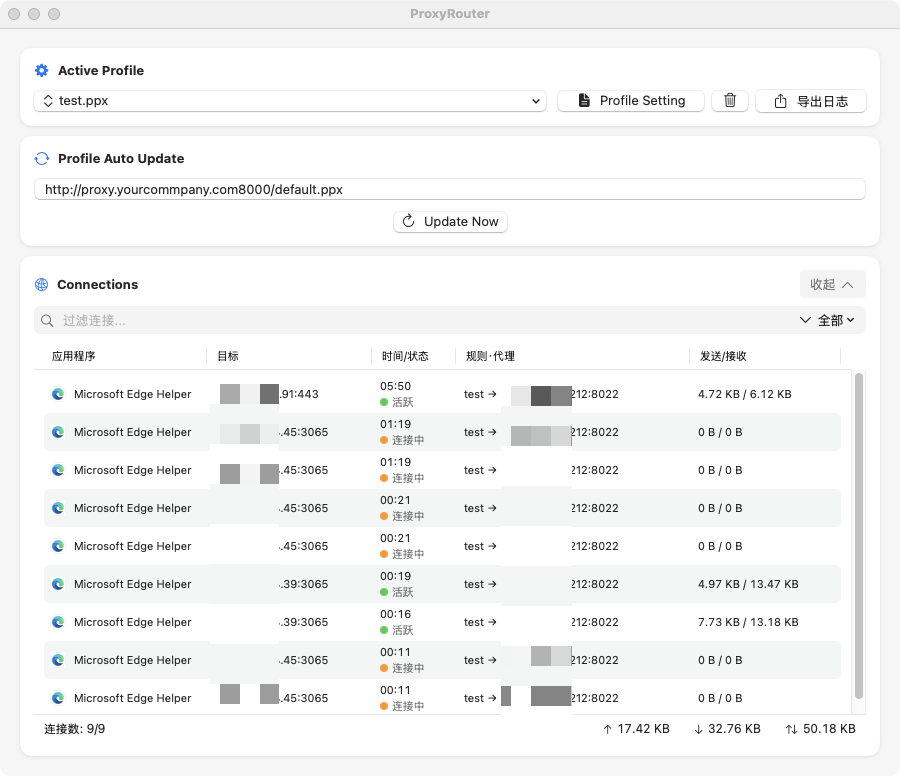The image size is (900, 776).
Task: Collapse the connections list with 收起
Action: pyautogui.click(x=832, y=285)
